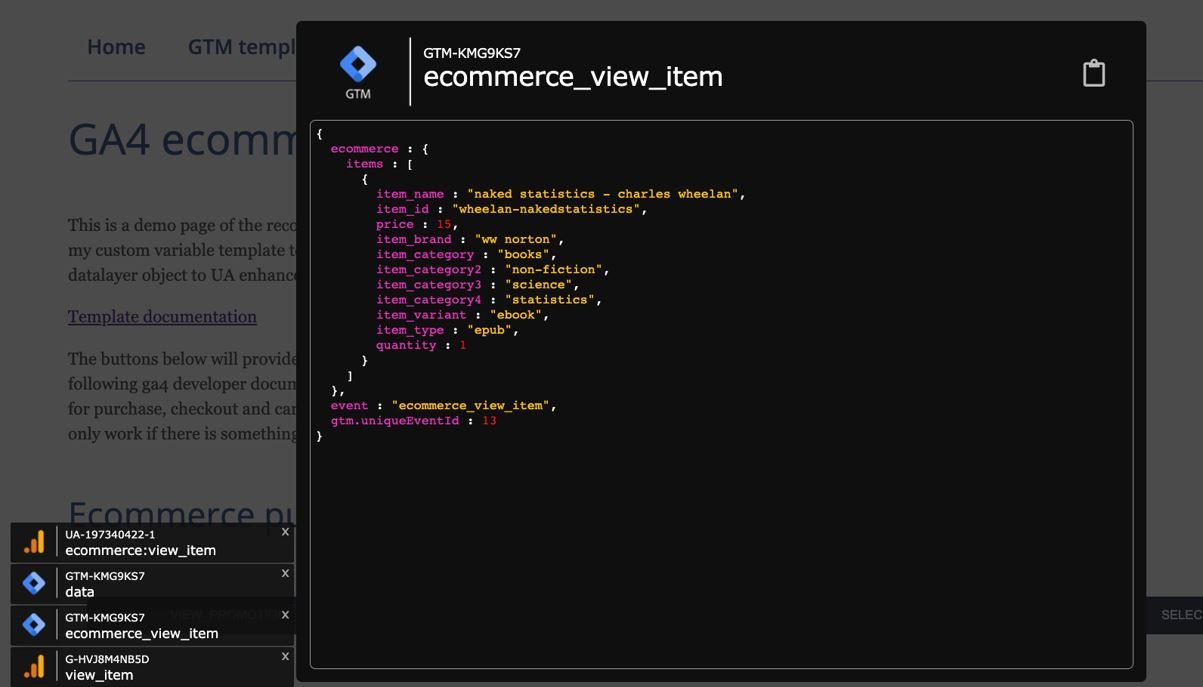Open the GTM templates navigation item
The image size is (1203, 687).
pos(242,47)
